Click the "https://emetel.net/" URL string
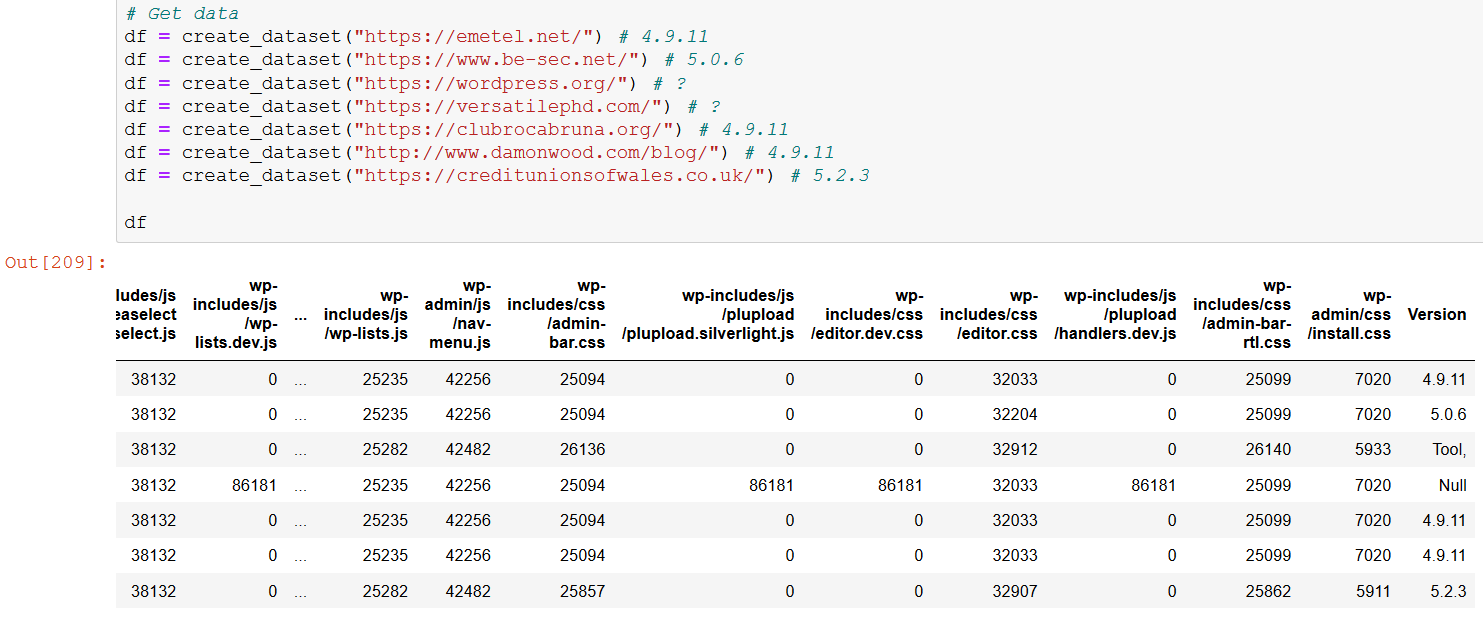Viewport: 1483px width, 627px height. (x=474, y=37)
